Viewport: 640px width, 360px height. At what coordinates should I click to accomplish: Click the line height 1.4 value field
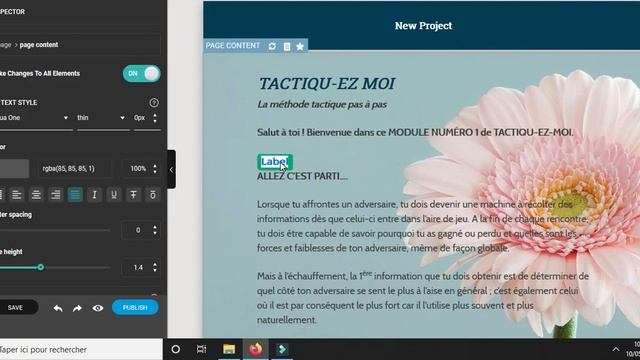(137, 267)
